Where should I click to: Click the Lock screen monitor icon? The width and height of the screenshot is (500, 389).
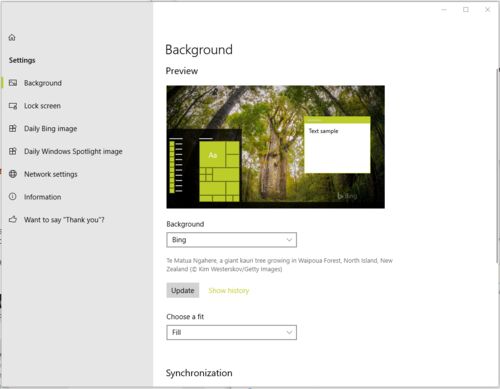tap(13, 106)
